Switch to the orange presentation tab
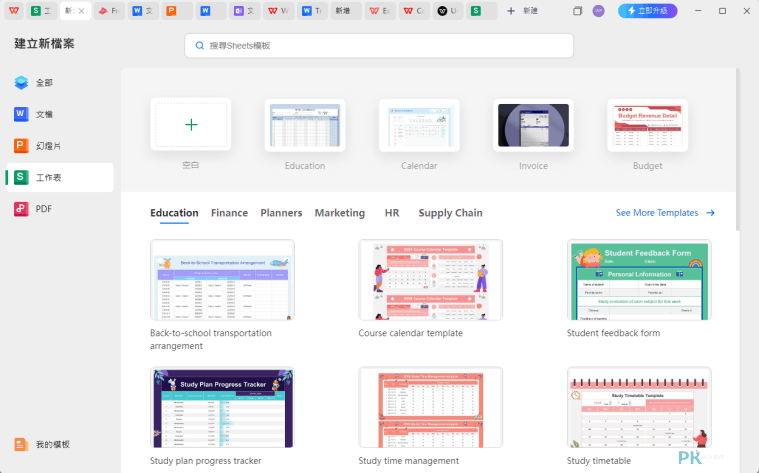759x473 pixels. pos(177,11)
